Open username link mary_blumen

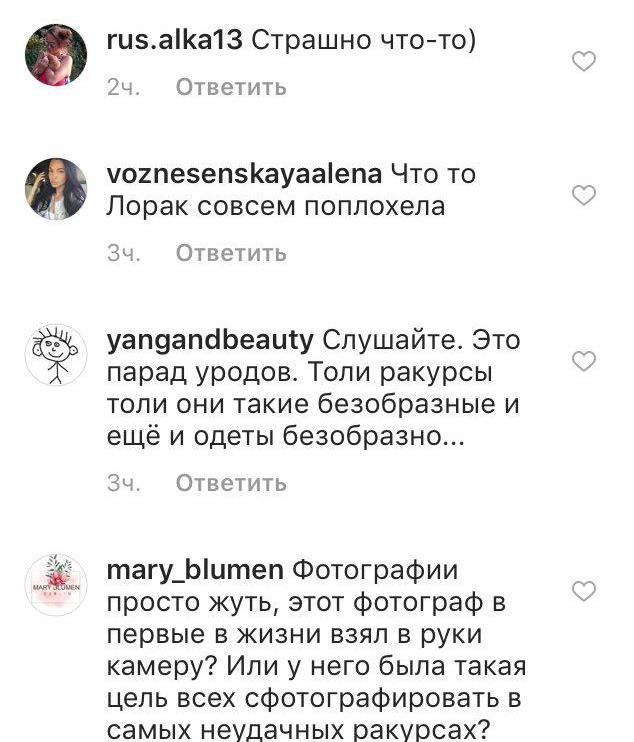pyautogui.click(x=195, y=571)
